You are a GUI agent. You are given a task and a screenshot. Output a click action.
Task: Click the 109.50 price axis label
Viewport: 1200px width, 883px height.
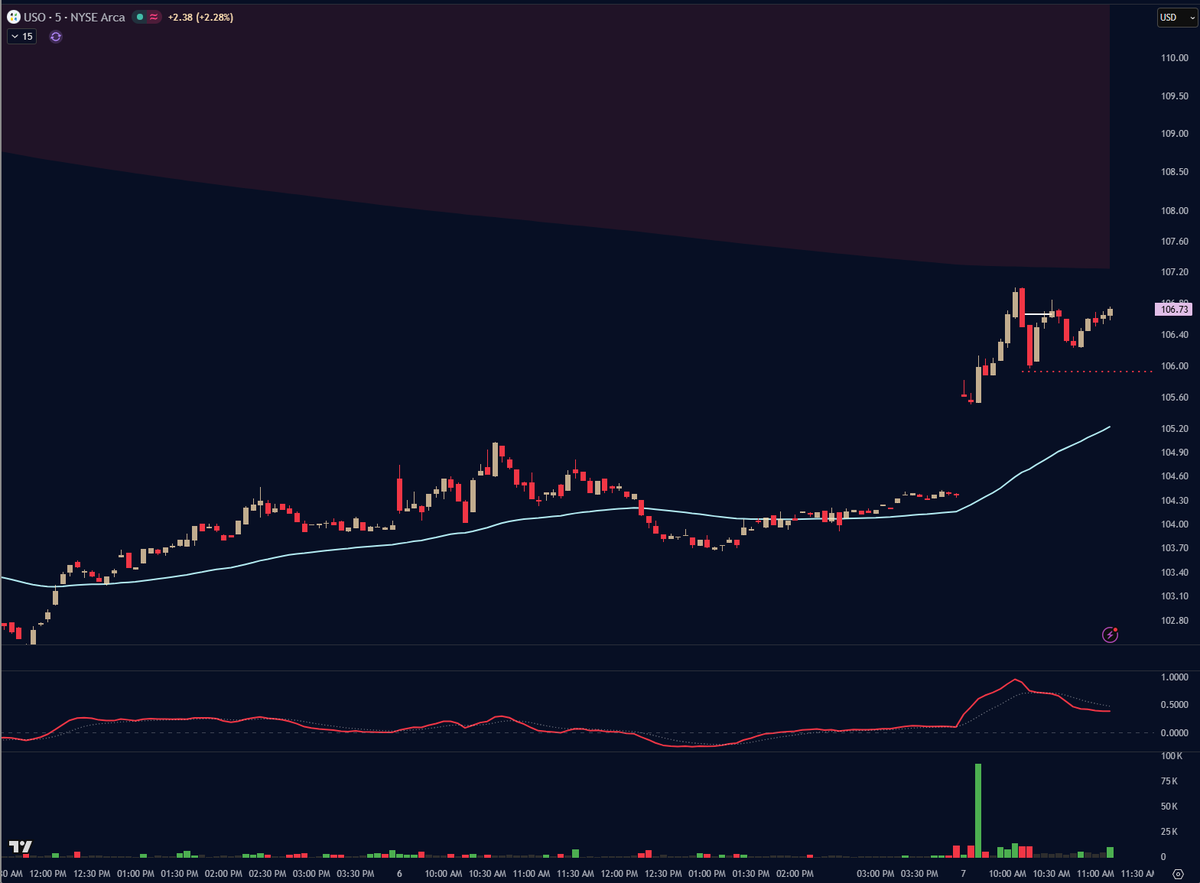pyautogui.click(x=1174, y=96)
